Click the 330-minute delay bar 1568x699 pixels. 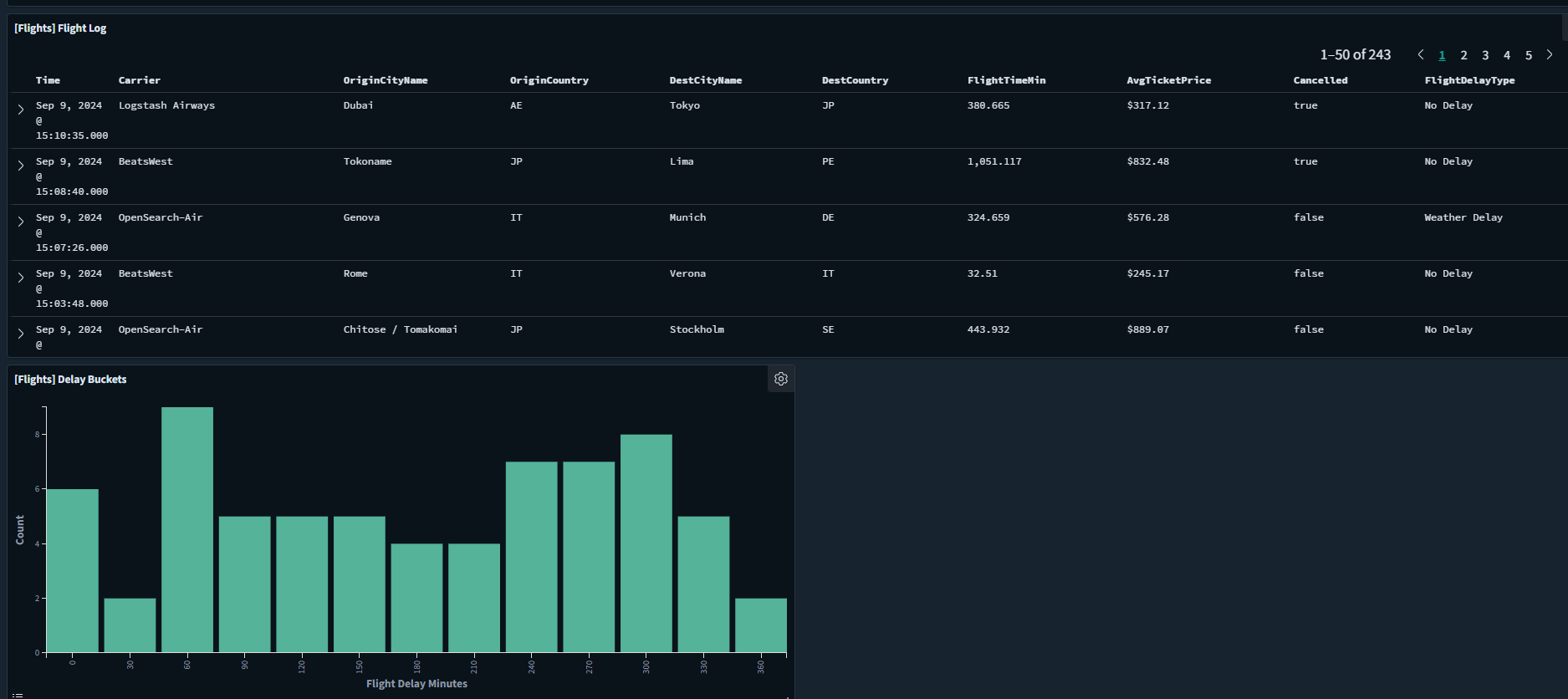[703, 584]
